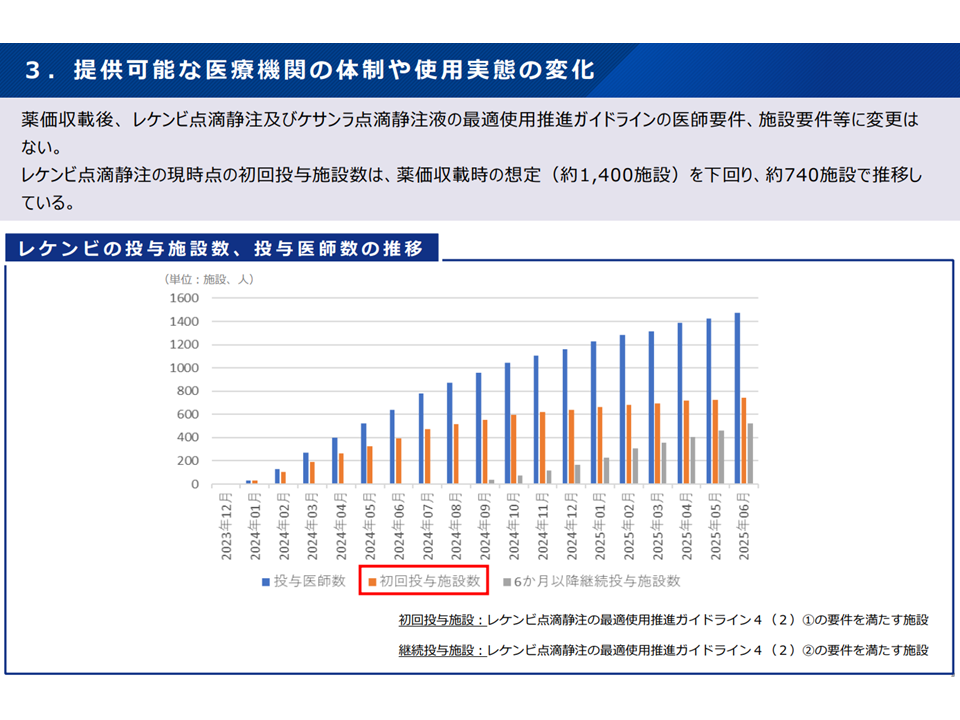The height and width of the screenshot is (720, 960).
Task: Click the x-axis label 2025年03月
Action: (x=658, y=527)
